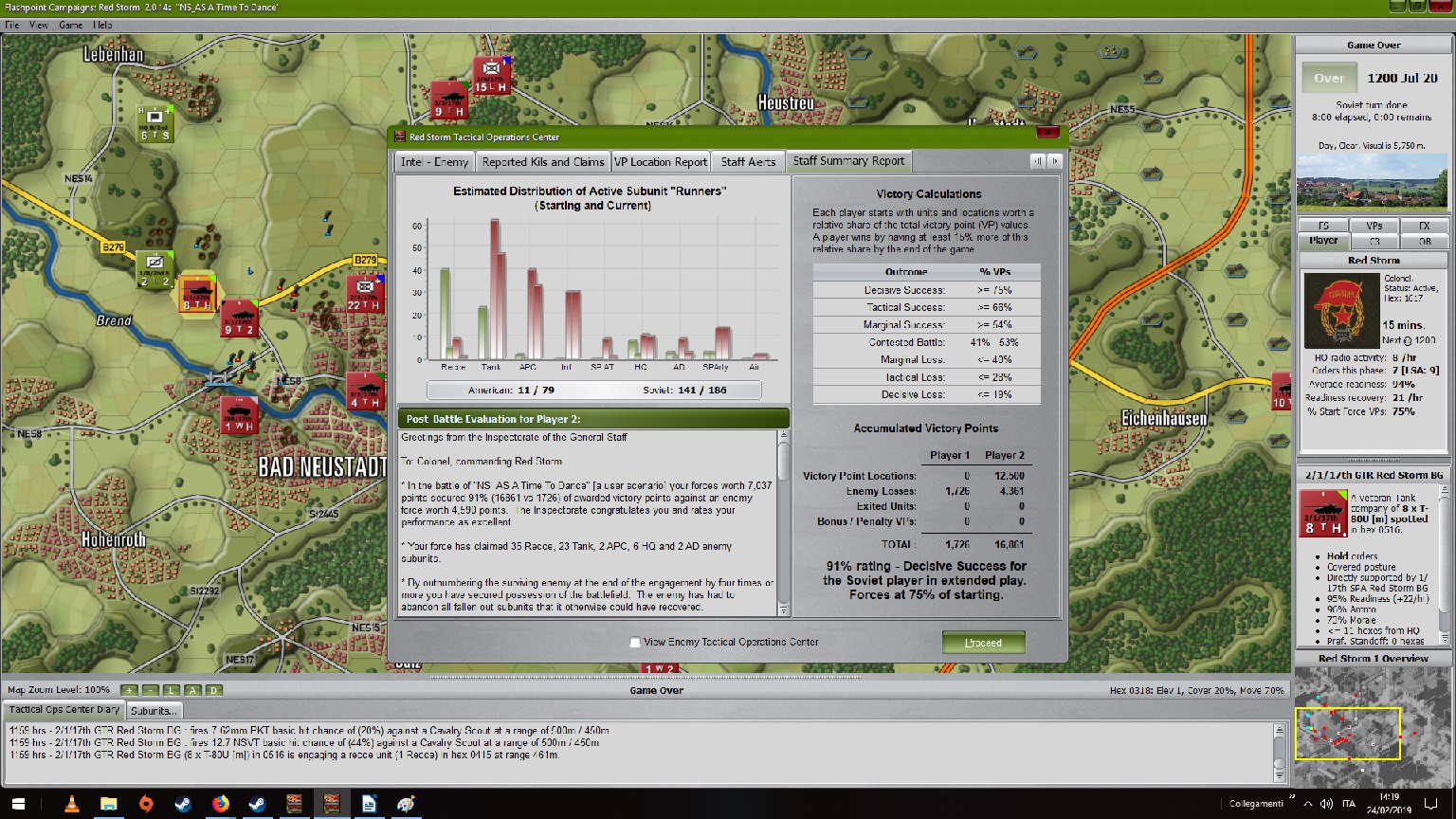This screenshot has height=819, width=1456.
Task: Enable View Enemy Tactical Operations Center checkbox
Action: point(635,643)
